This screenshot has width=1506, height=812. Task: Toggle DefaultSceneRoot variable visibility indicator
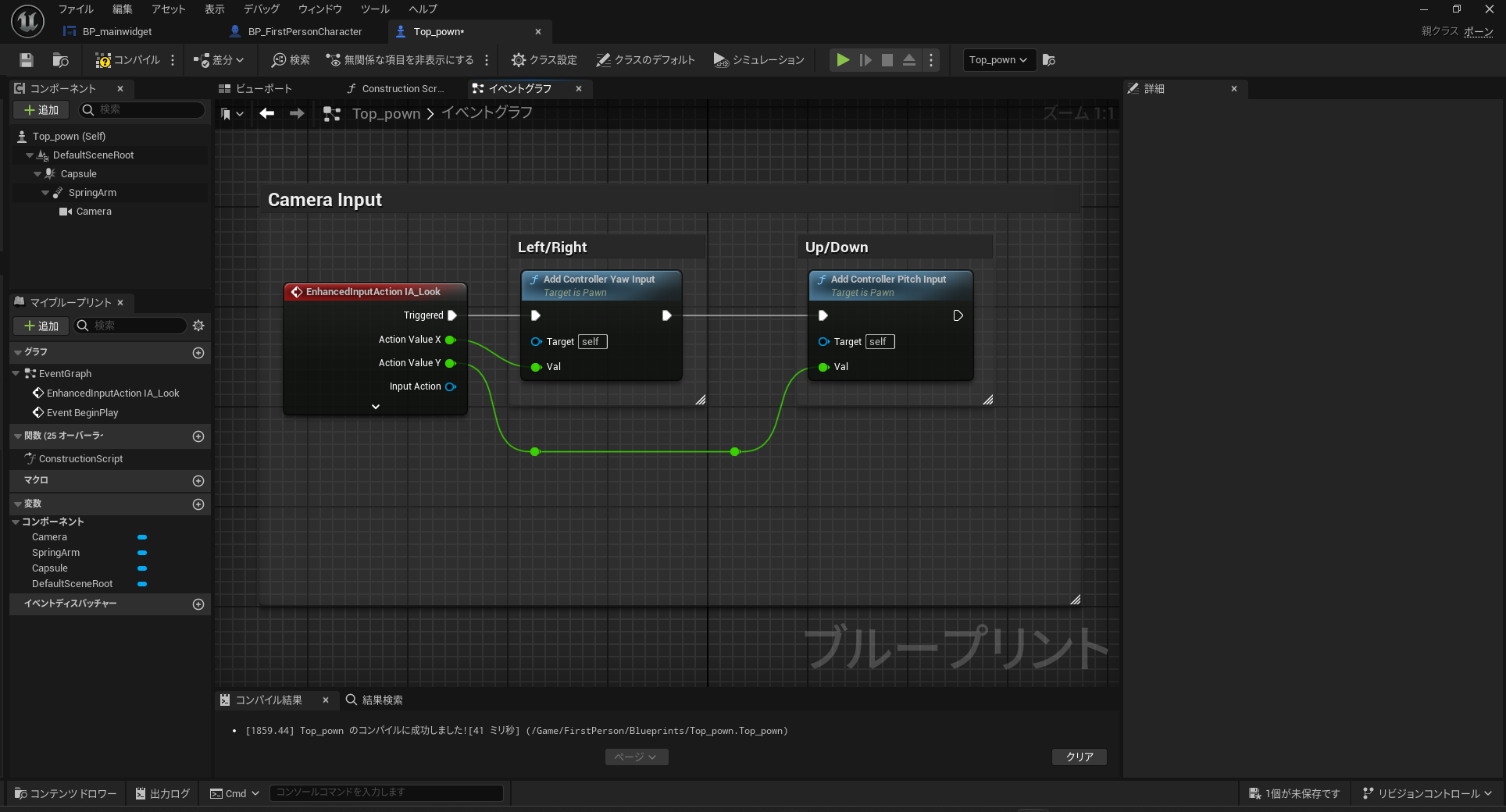142,584
